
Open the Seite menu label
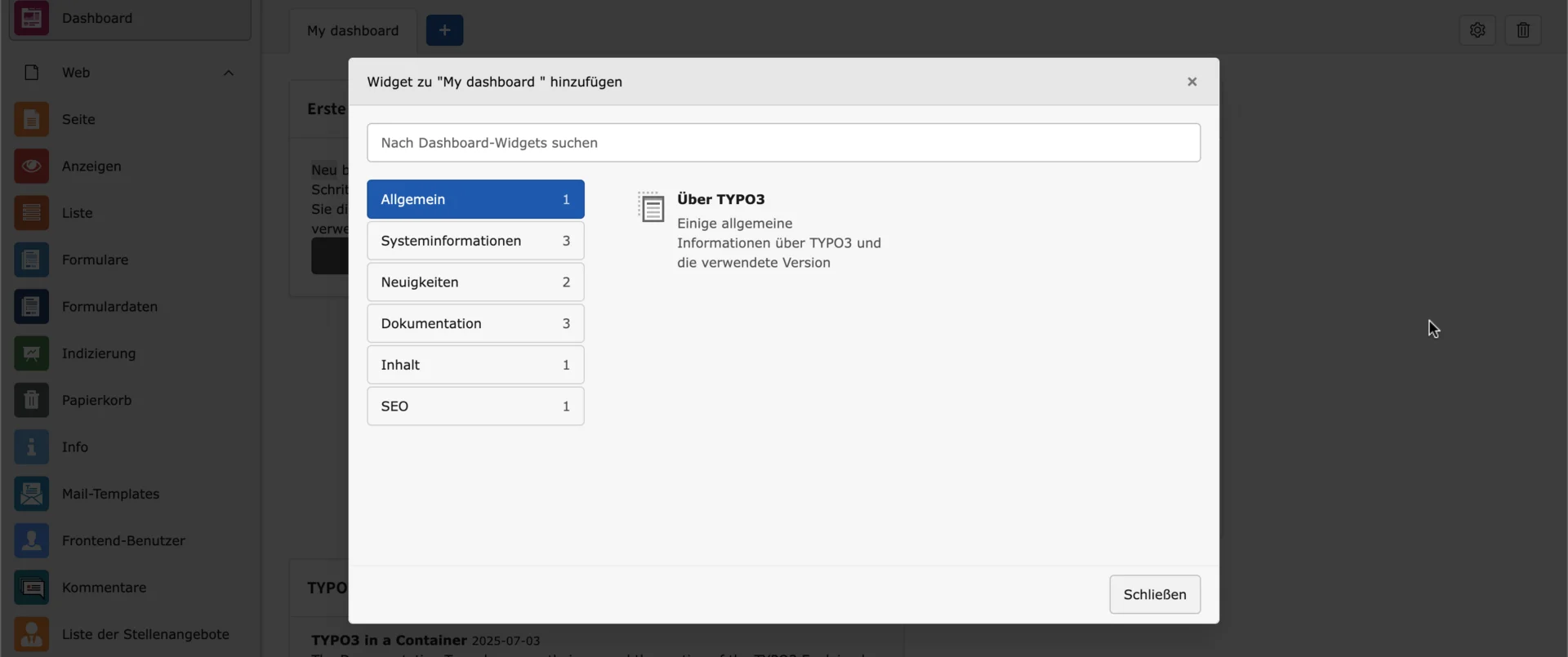78,119
